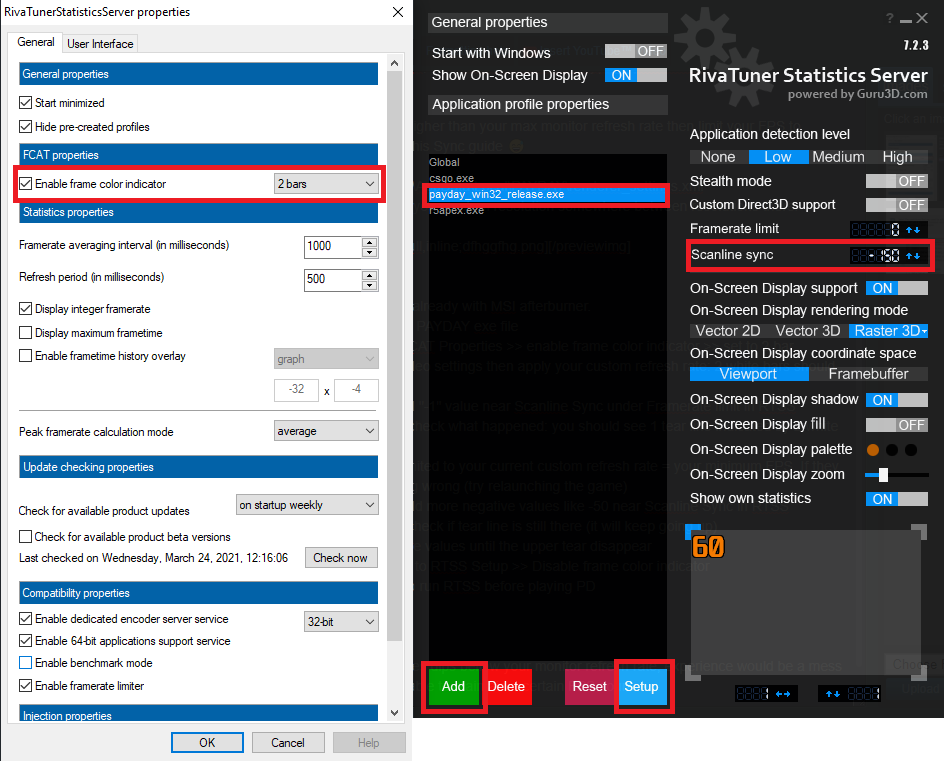Select Vector 2D rendering mode
This screenshot has width=944, height=761.
[x=728, y=331]
